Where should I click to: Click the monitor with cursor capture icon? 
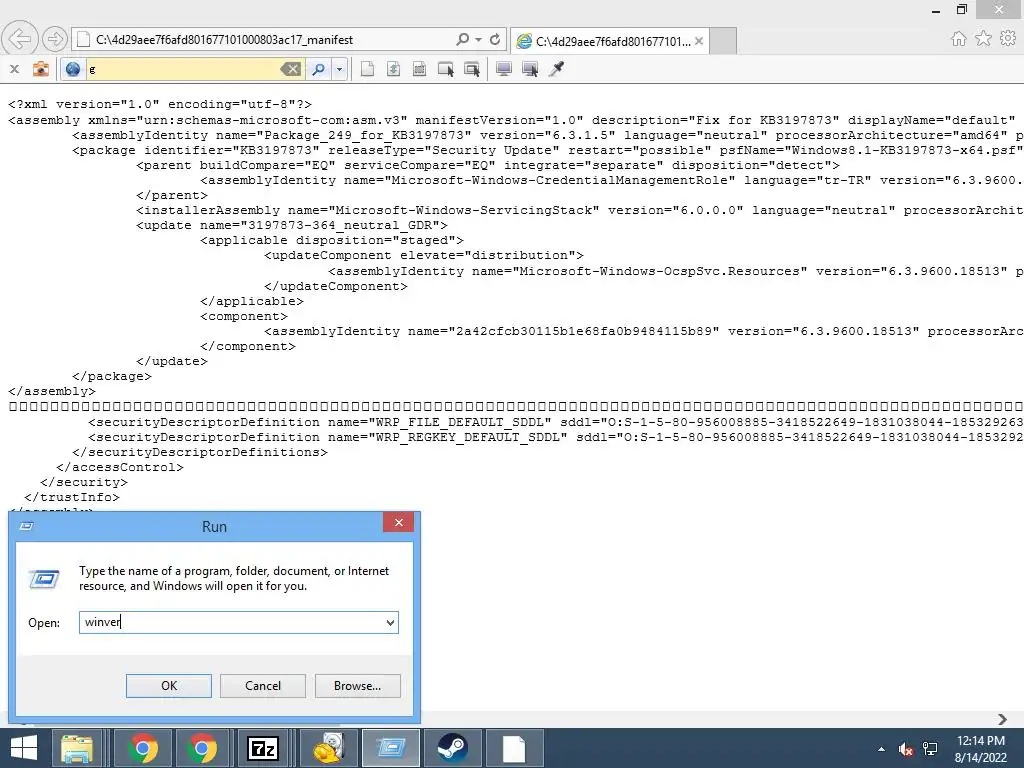(x=530, y=69)
